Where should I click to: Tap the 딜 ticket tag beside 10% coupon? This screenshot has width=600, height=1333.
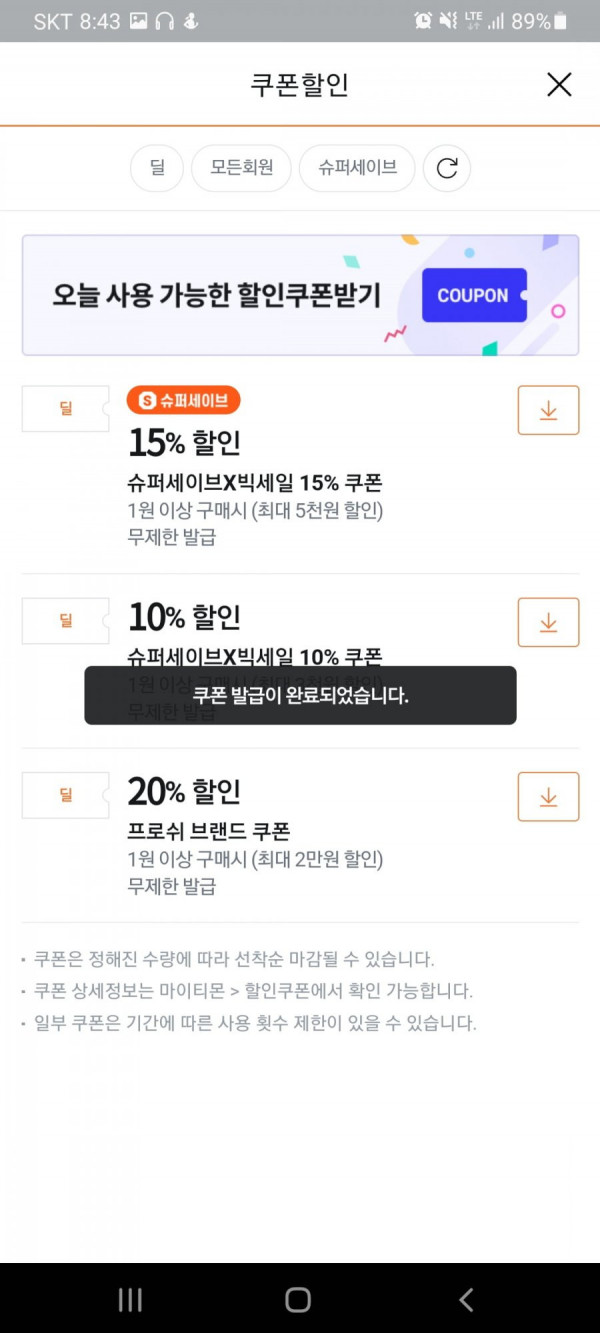coord(66,621)
